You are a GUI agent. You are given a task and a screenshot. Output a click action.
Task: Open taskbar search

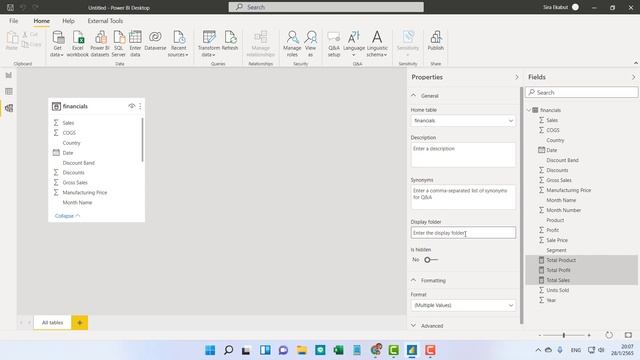click(229, 350)
